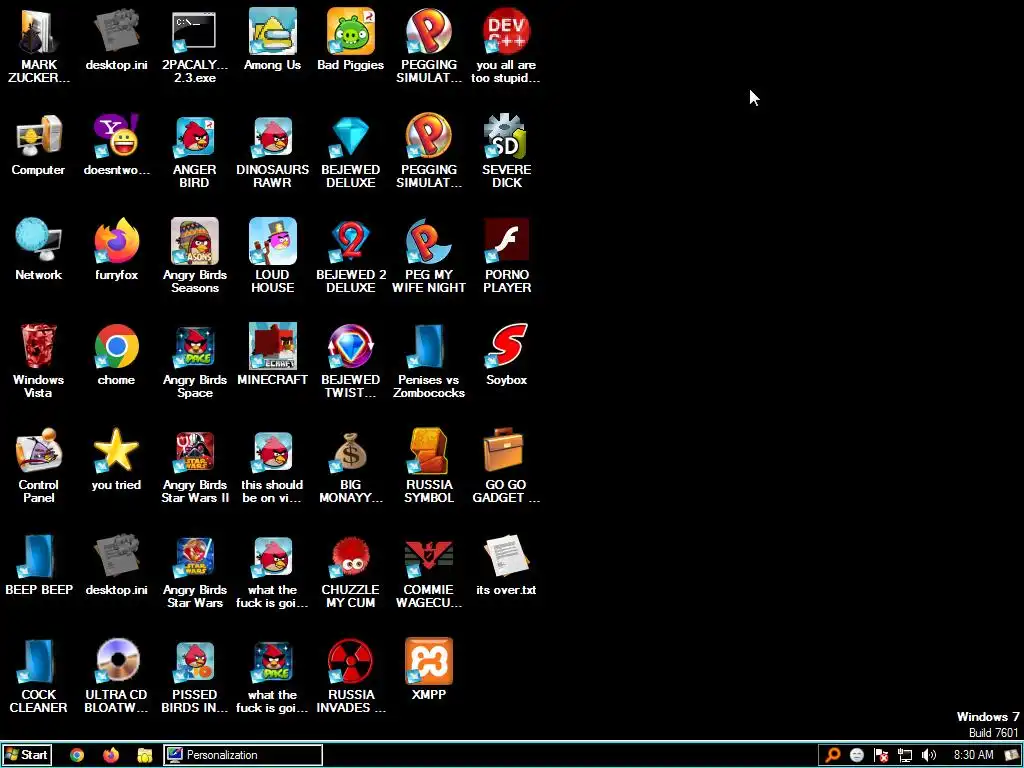Image resolution: width=1024 pixels, height=768 pixels.
Task: Open the 8:30 AM taskbar clock
Action: click(974, 755)
